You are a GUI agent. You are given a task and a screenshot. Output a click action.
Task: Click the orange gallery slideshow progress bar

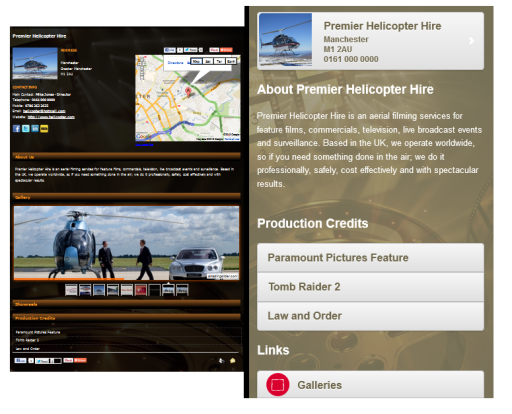(69, 279)
